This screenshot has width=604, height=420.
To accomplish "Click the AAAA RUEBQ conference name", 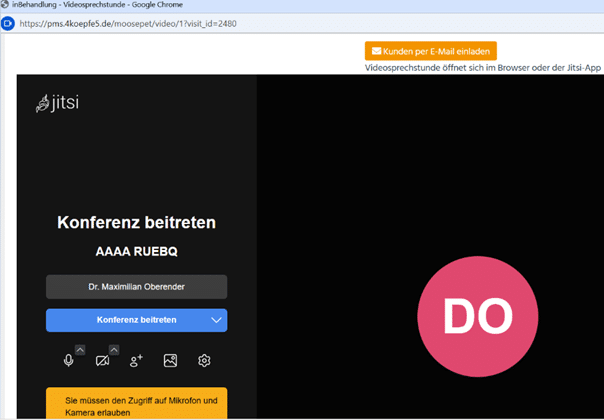I will click(x=136, y=253).
